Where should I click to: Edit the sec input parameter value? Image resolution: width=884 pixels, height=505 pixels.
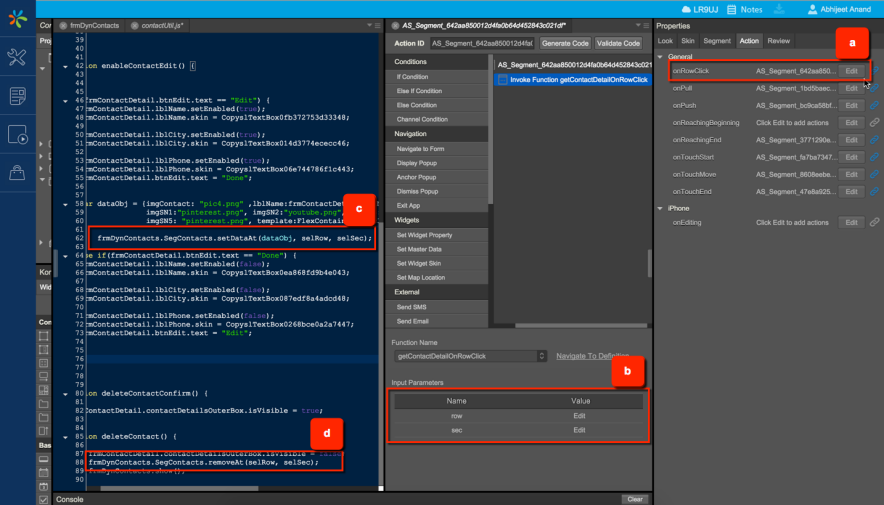pos(579,430)
